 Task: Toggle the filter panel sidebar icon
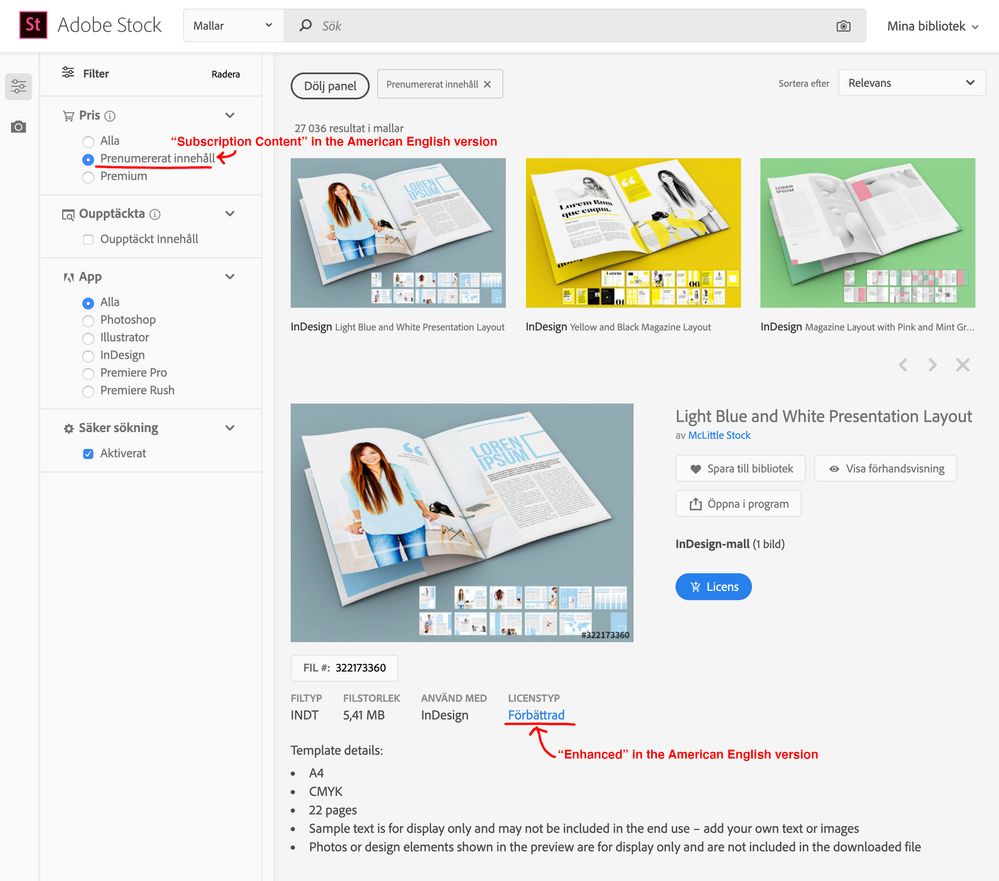pyautogui.click(x=18, y=86)
